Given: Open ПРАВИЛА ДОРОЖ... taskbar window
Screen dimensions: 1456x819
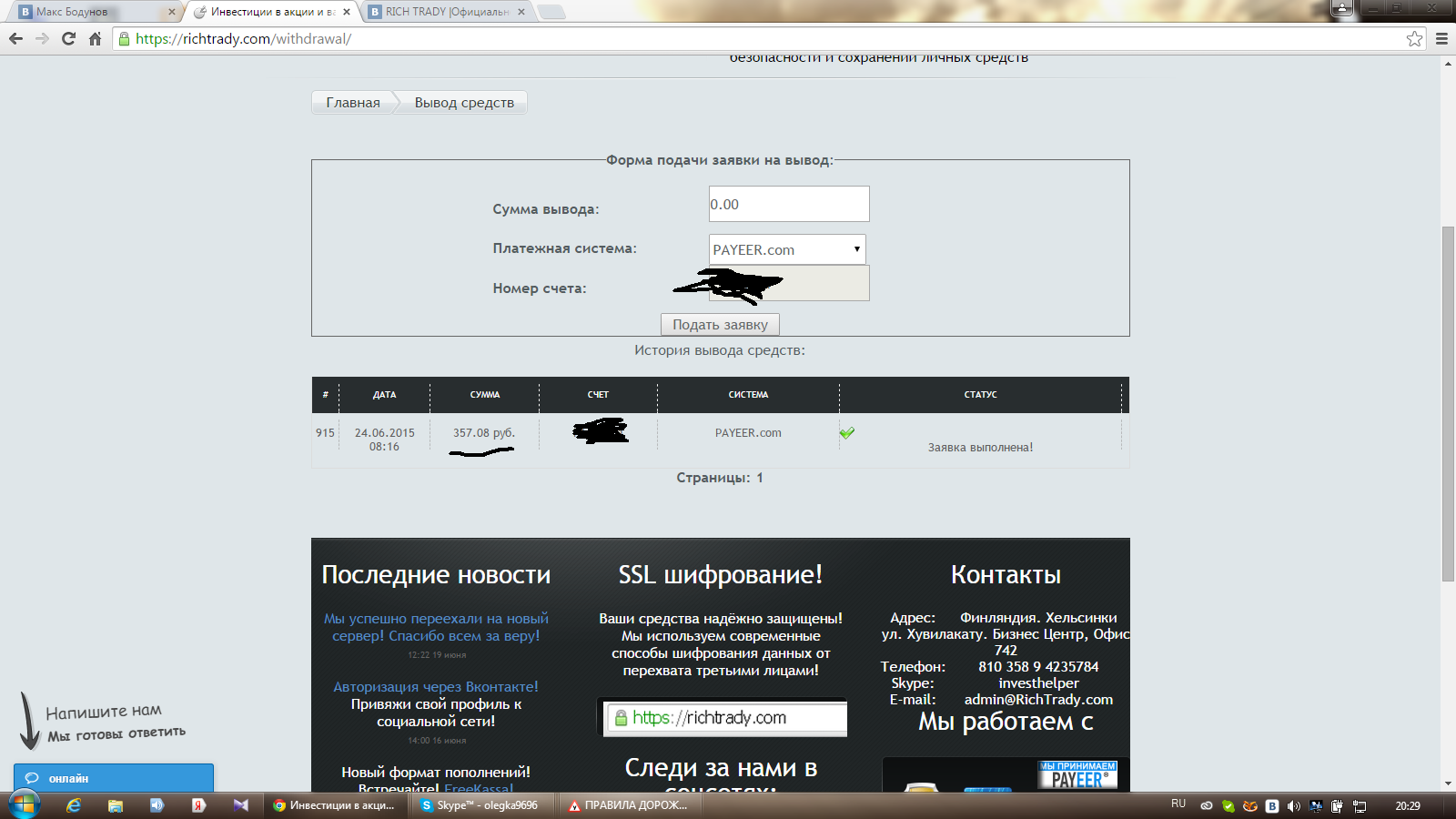Looking at the screenshot, I should click(x=630, y=805).
